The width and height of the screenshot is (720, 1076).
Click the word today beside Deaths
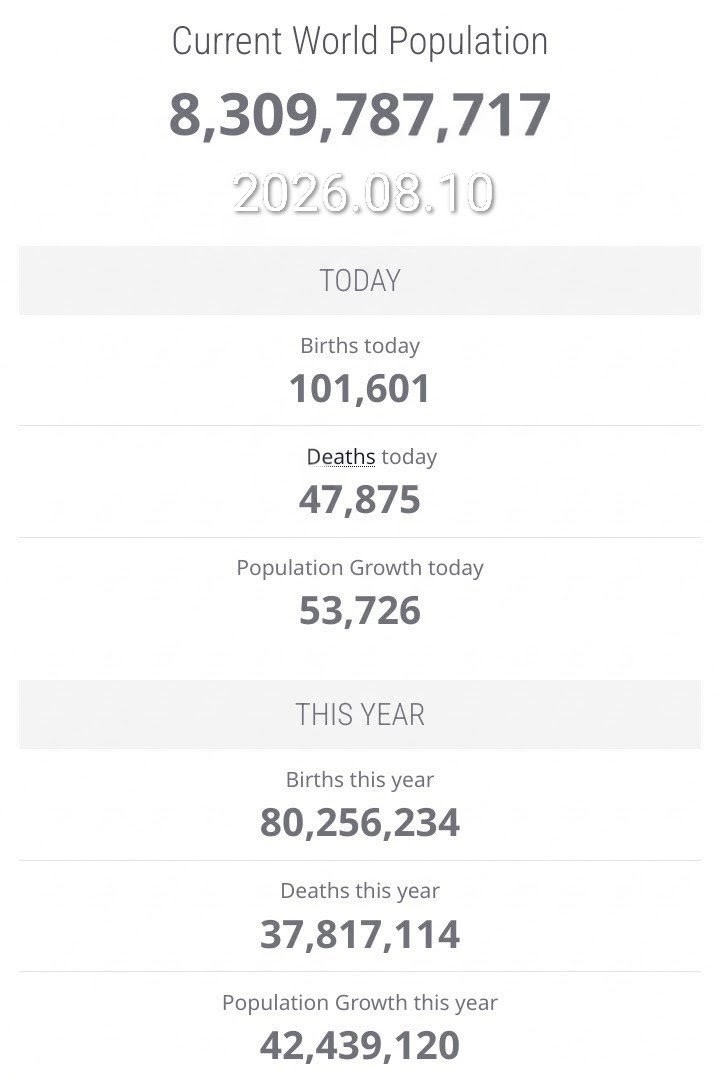[409, 458]
